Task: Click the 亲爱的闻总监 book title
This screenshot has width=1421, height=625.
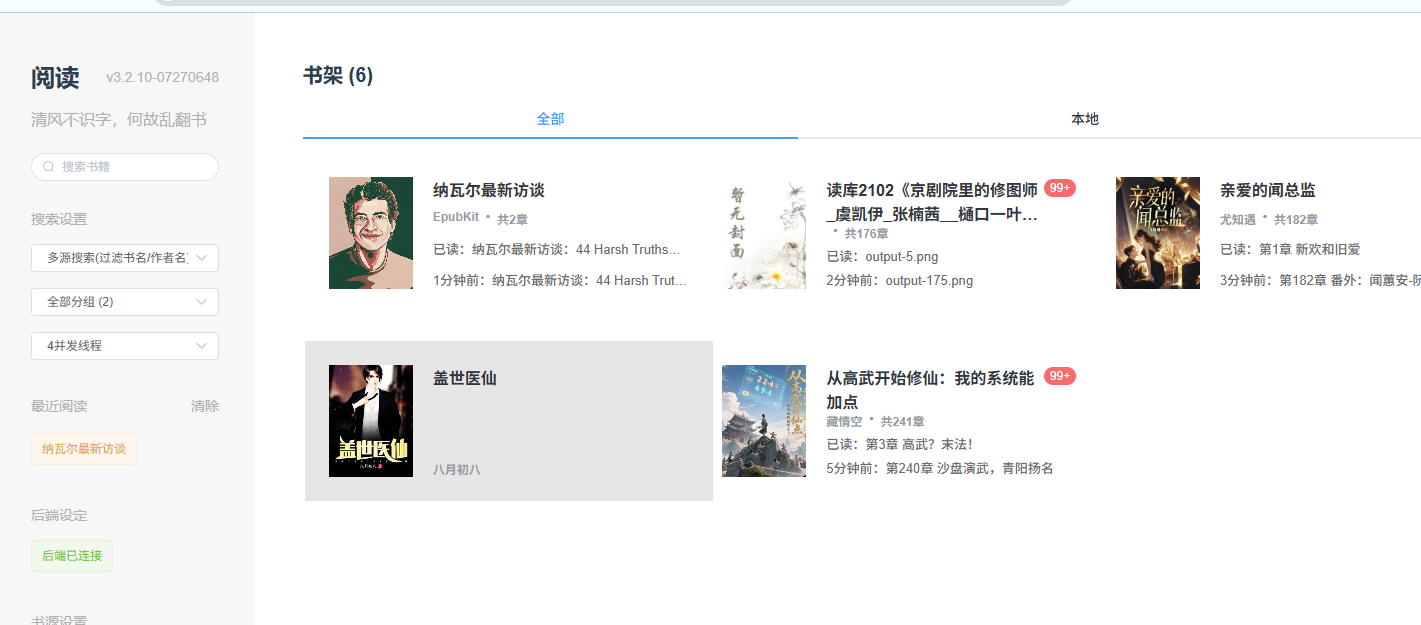Action: (x=1268, y=190)
